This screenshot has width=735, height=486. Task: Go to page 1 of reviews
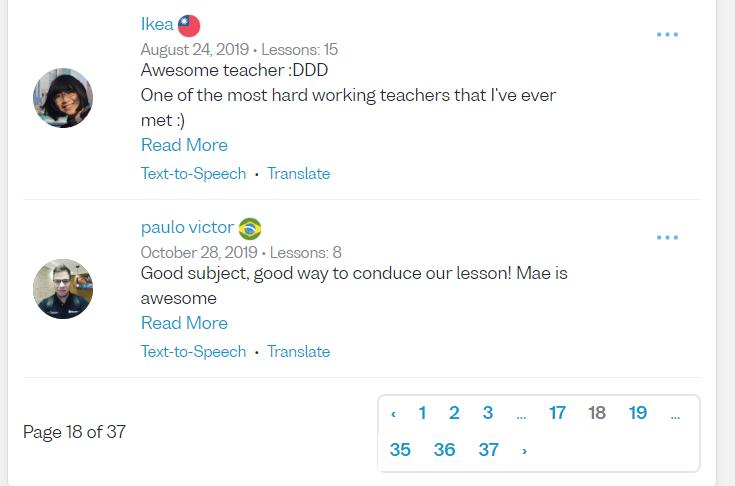pyautogui.click(x=422, y=413)
